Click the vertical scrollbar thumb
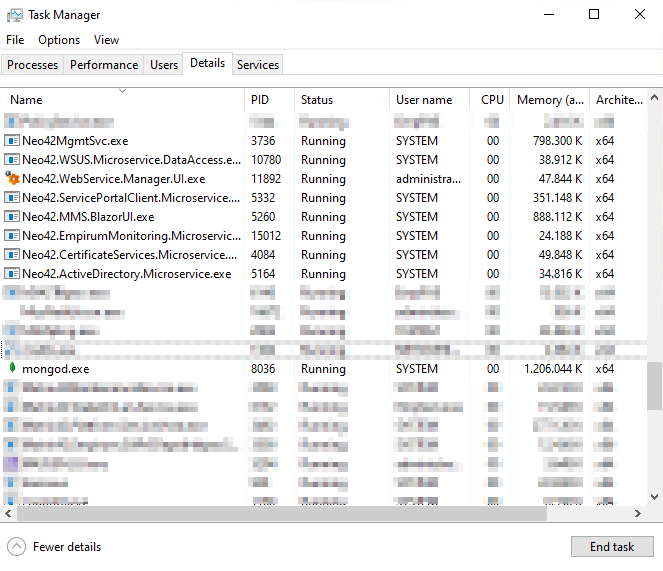The width and height of the screenshot is (663, 571). [655, 386]
